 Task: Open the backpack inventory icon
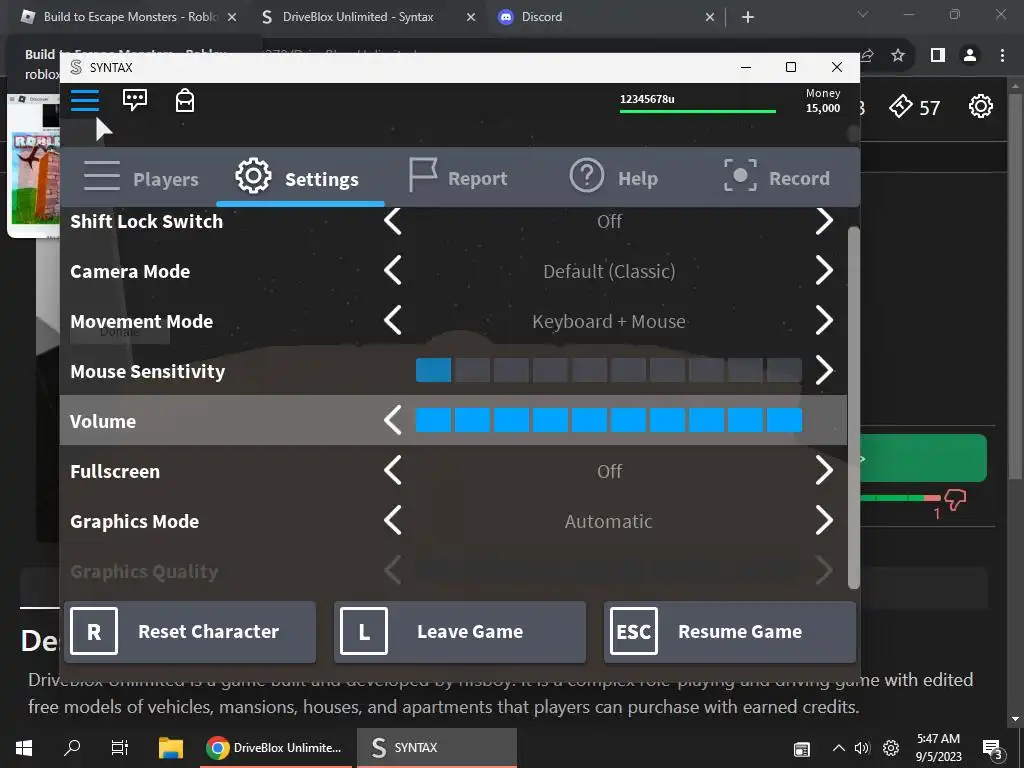[185, 101]
